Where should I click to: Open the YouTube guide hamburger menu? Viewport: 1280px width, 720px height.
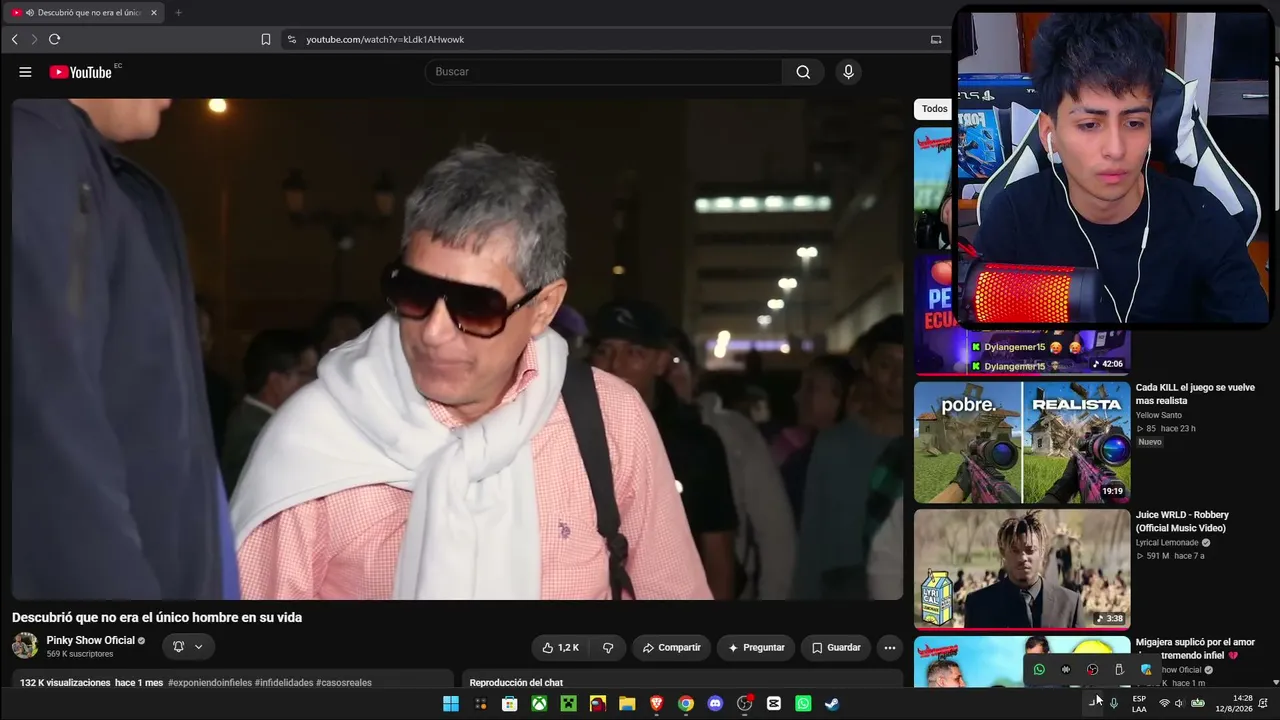click(x=25, y=72)
